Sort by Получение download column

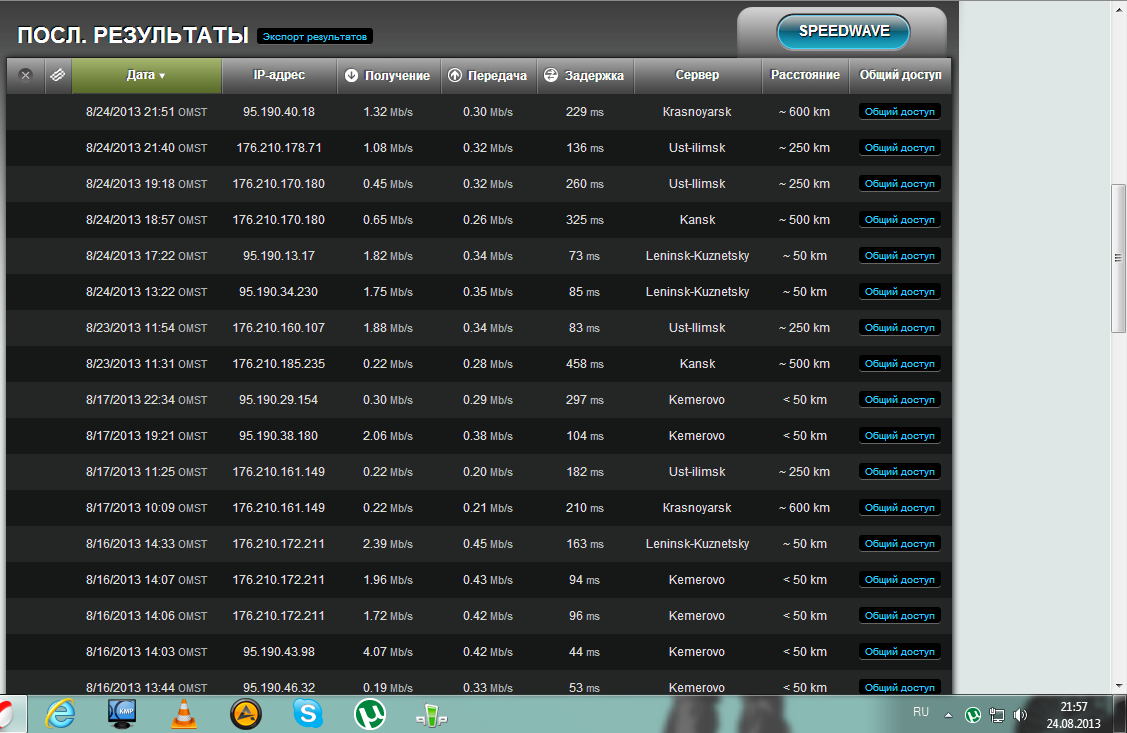click(387, 75)
